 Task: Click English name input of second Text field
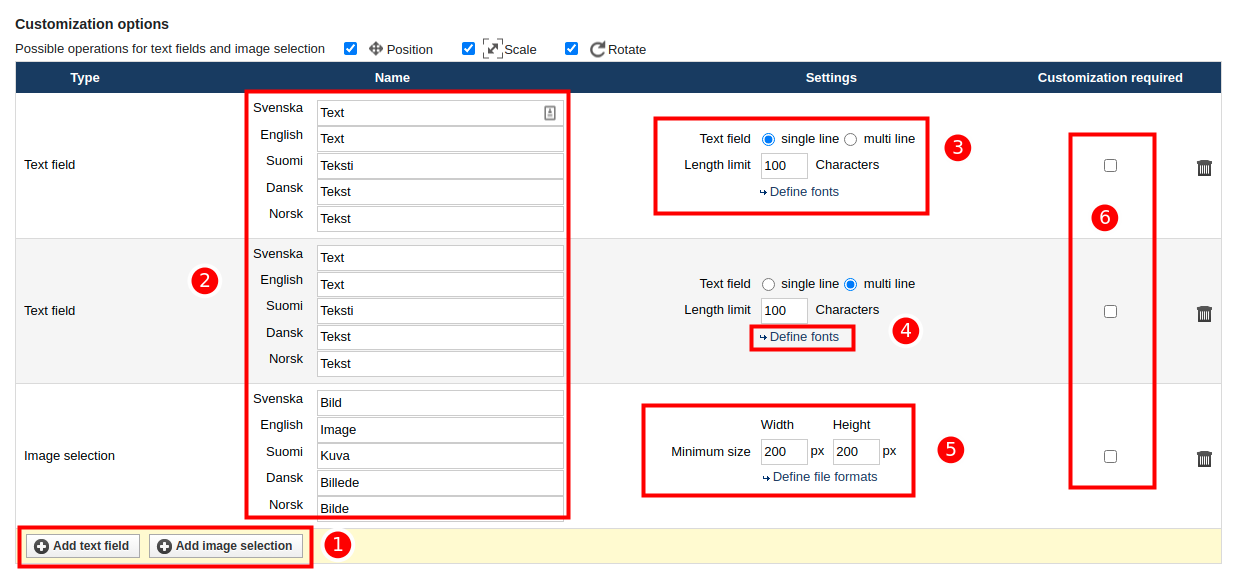440,285
